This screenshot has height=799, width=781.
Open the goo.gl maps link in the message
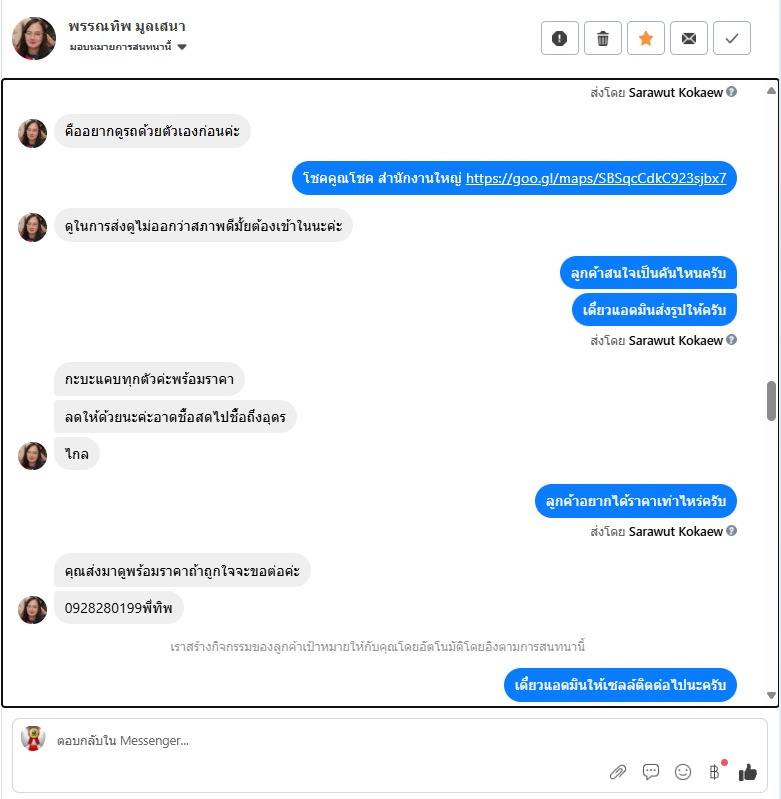click(x=596, y=178)
